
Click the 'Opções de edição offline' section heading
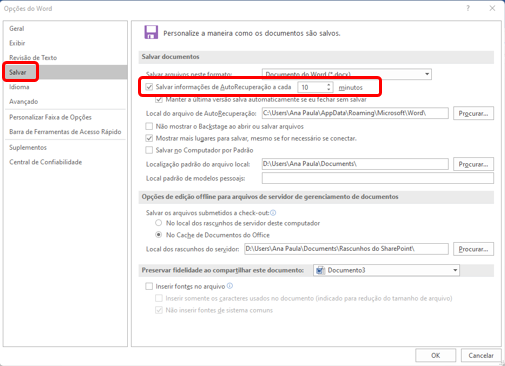pos(270,197)
